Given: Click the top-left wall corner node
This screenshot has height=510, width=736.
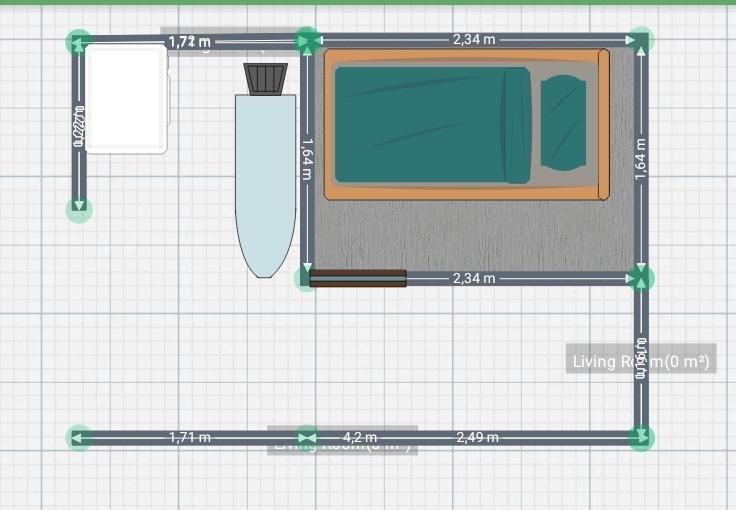Looking at the screenshot, I should pyautogui.click(x=79, y=42).
